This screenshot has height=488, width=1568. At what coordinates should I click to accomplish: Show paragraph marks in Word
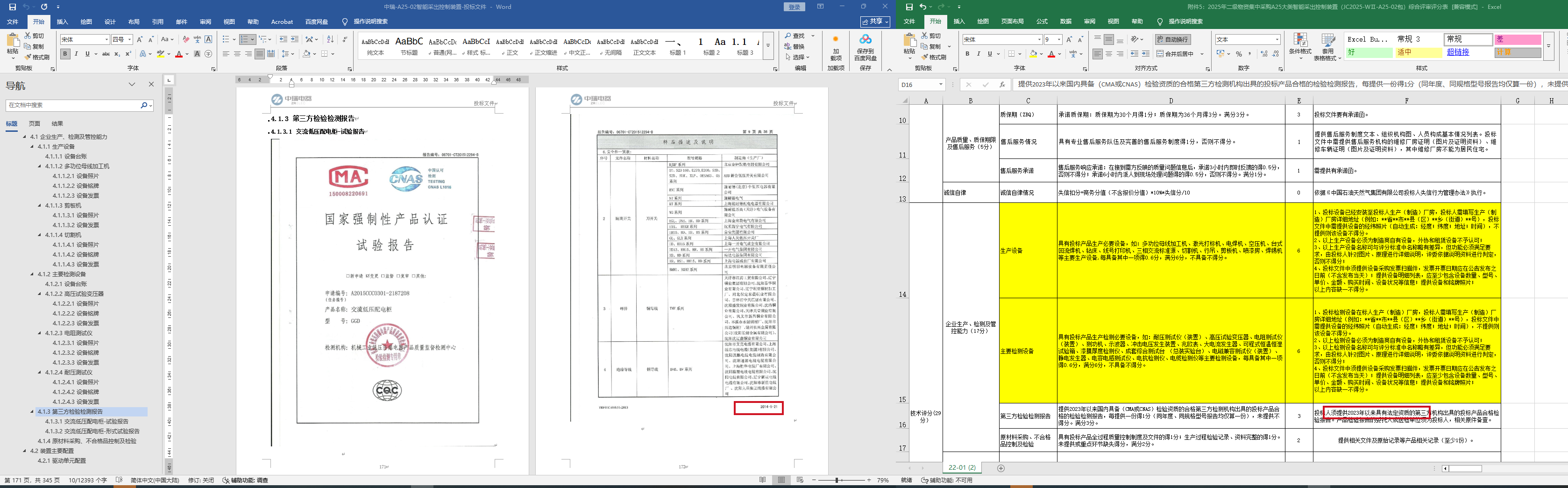click(345, 40)
